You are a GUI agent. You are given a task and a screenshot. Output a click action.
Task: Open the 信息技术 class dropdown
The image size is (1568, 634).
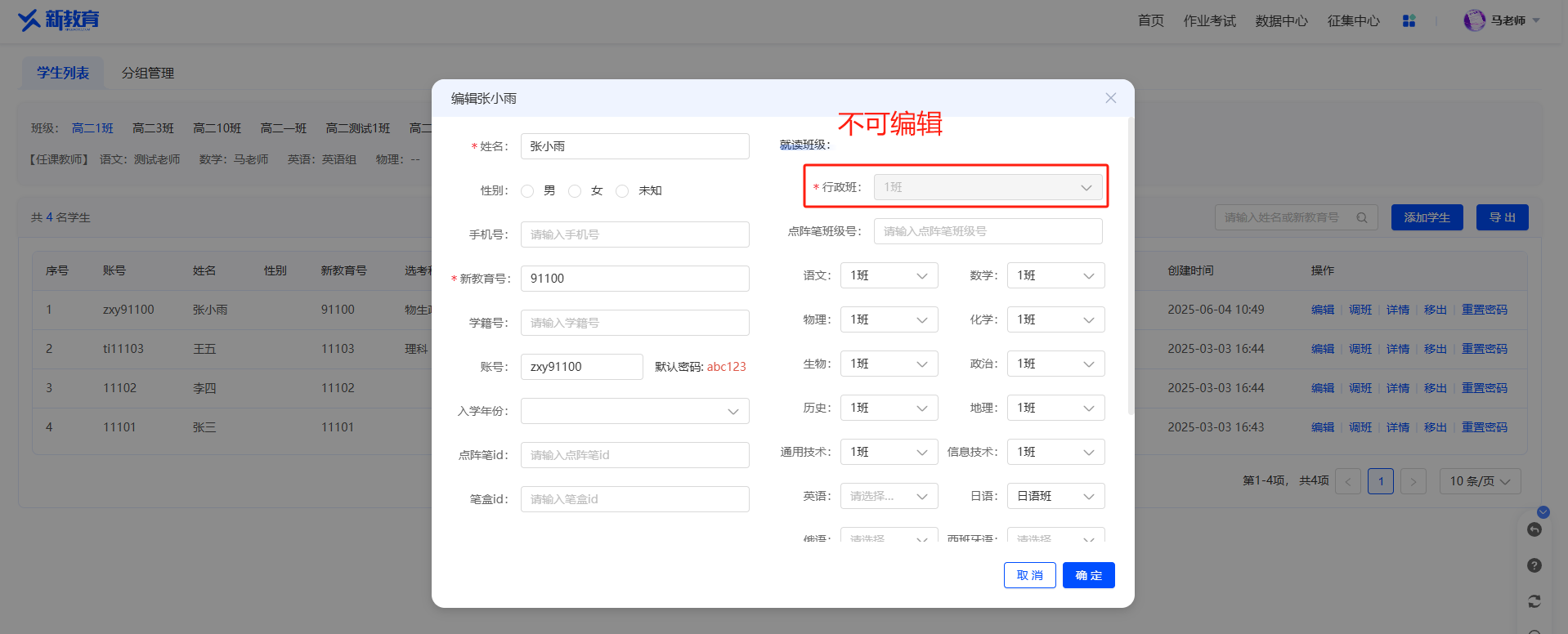click(x=1056, y=452)
